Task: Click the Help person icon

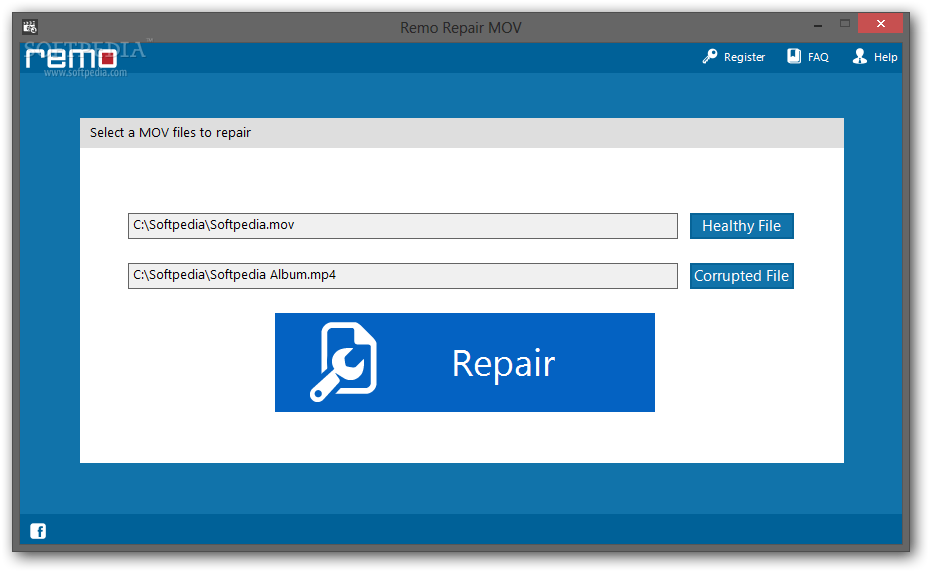Action: tap(859, 56)
